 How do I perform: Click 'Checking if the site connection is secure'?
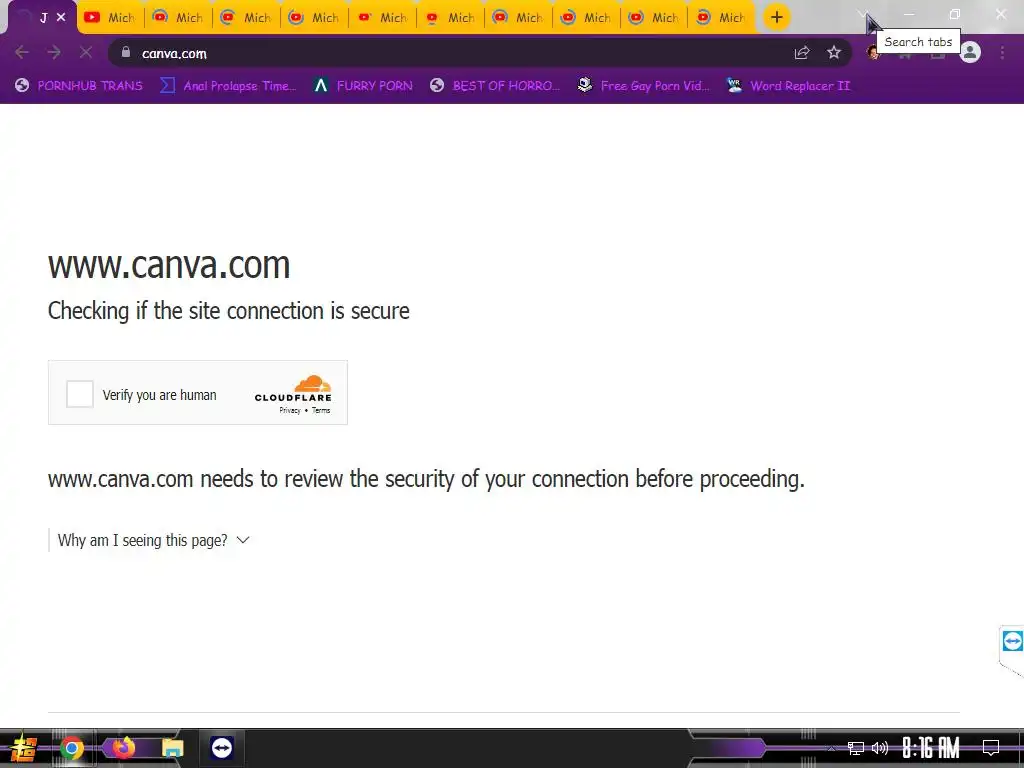pos(229,311)
